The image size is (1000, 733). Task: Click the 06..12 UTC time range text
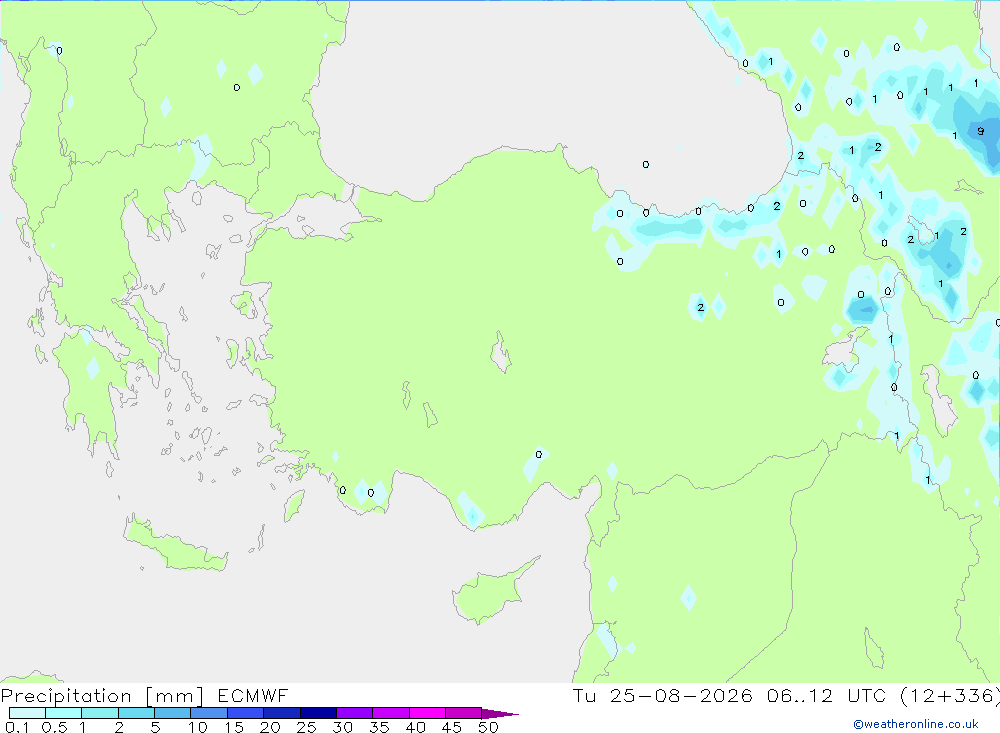pos(827,696)
